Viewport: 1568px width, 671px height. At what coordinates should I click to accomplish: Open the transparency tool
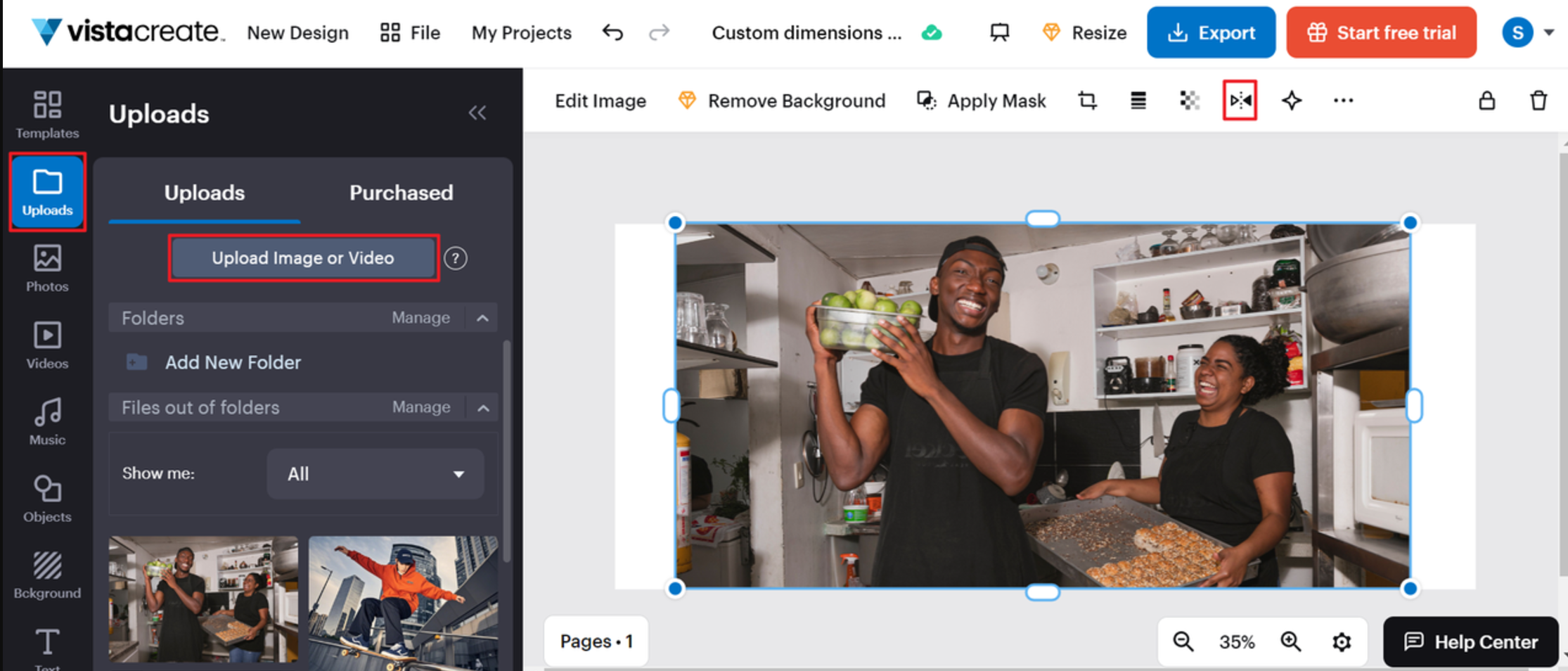click(1189, 101)
